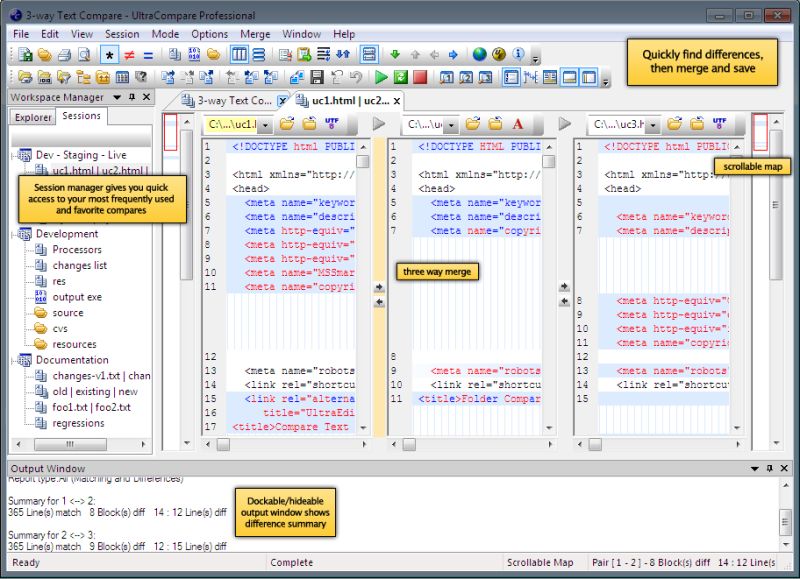Viewport: 800px width, 579px height.
Task: Click the Workspace Manager horizontal scrollbar thumb
Action: click(x=70, y=444)
